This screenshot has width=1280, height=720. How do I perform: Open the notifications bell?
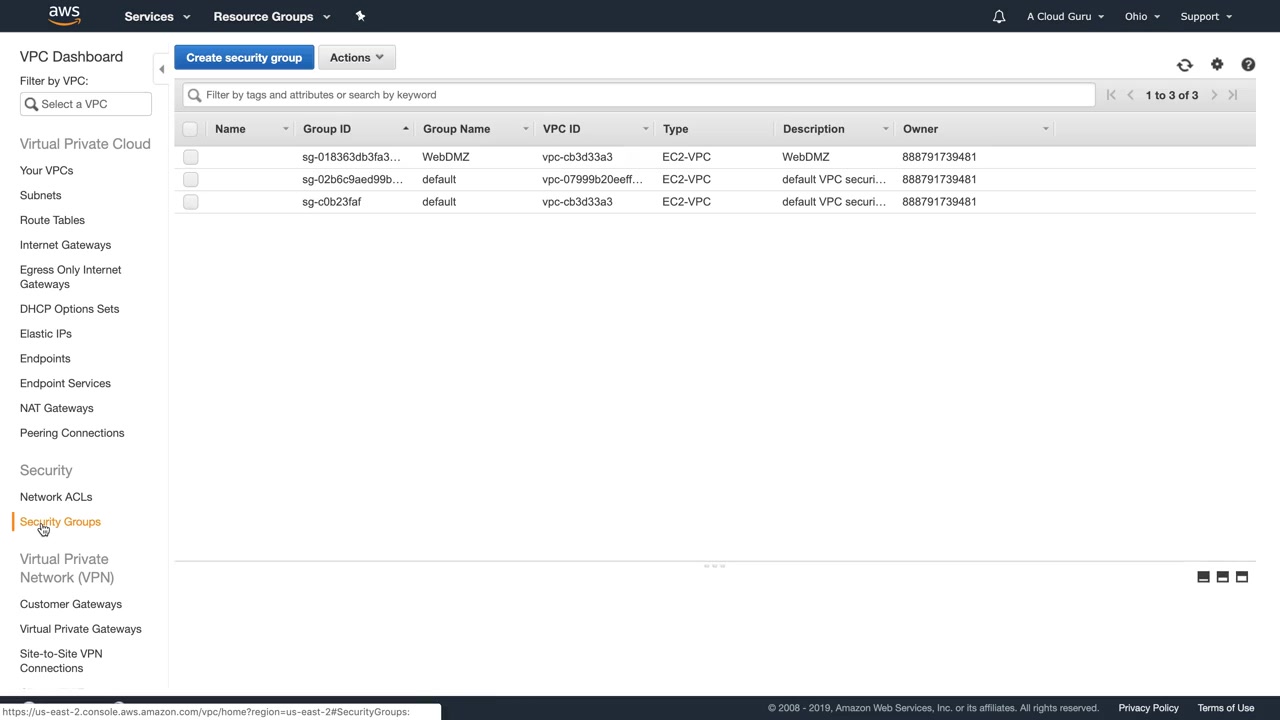tap(998, 16)
